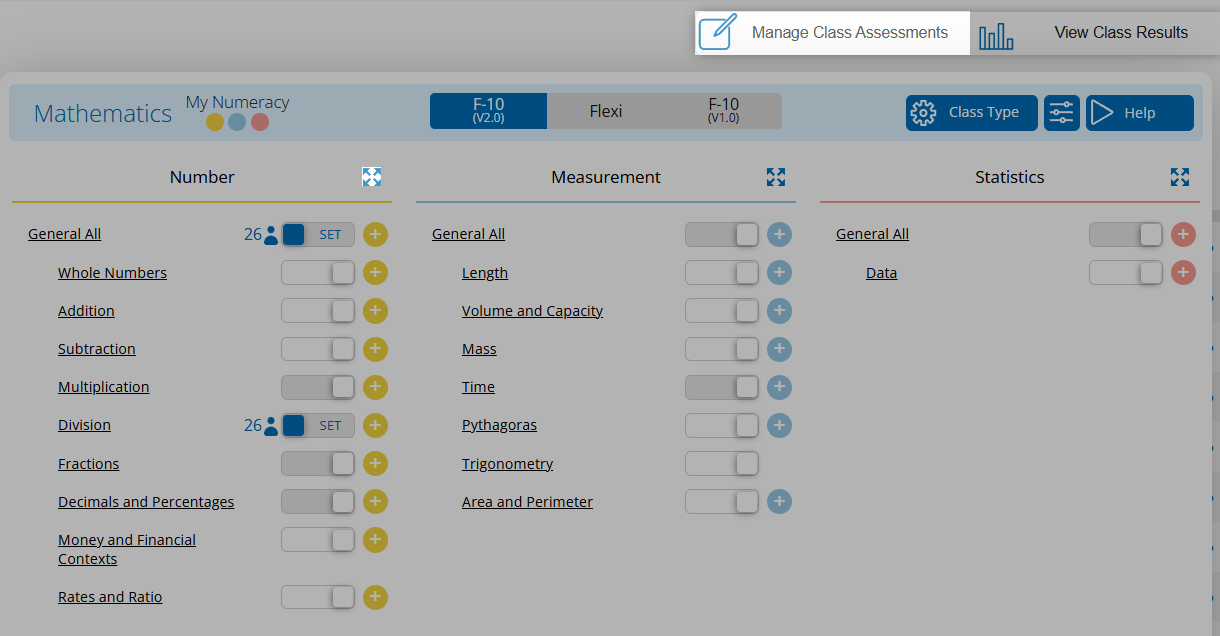The width and height of the screenshot is (1220, 636).
Task: Open the filter sliders options button
Action: (1062, 113)
